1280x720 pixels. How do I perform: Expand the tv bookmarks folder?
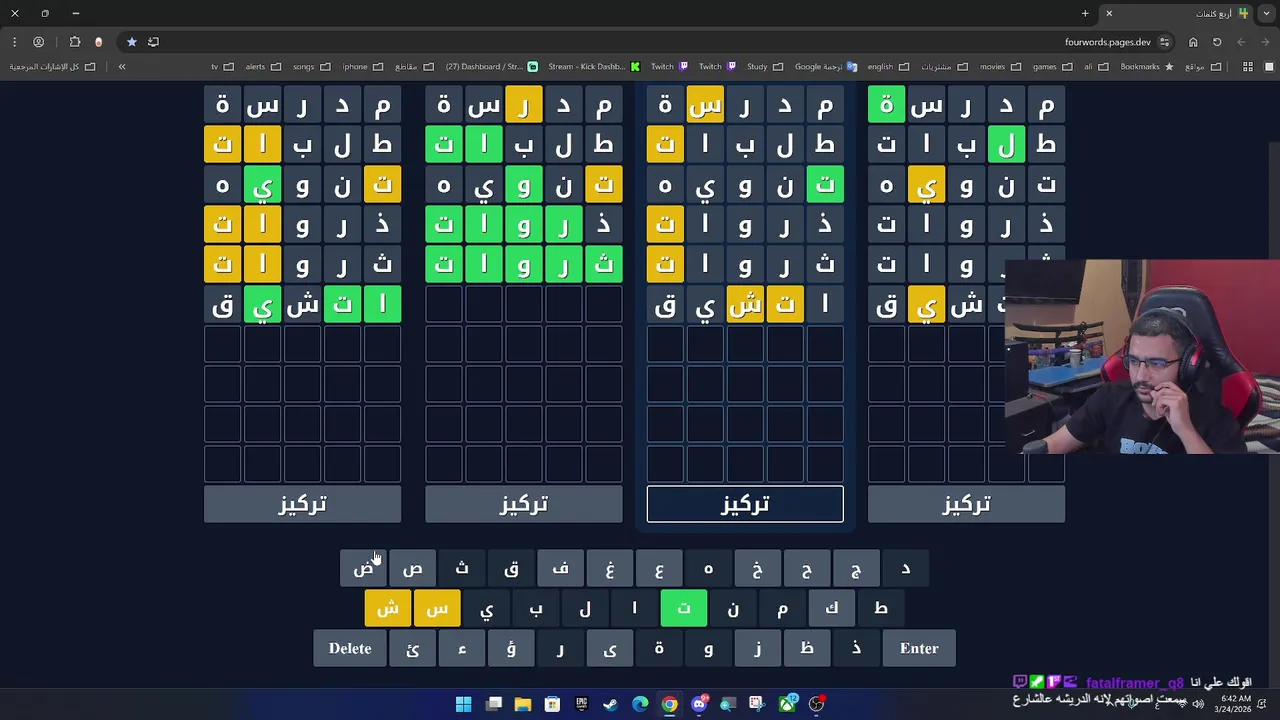click(x=222, y=67)
